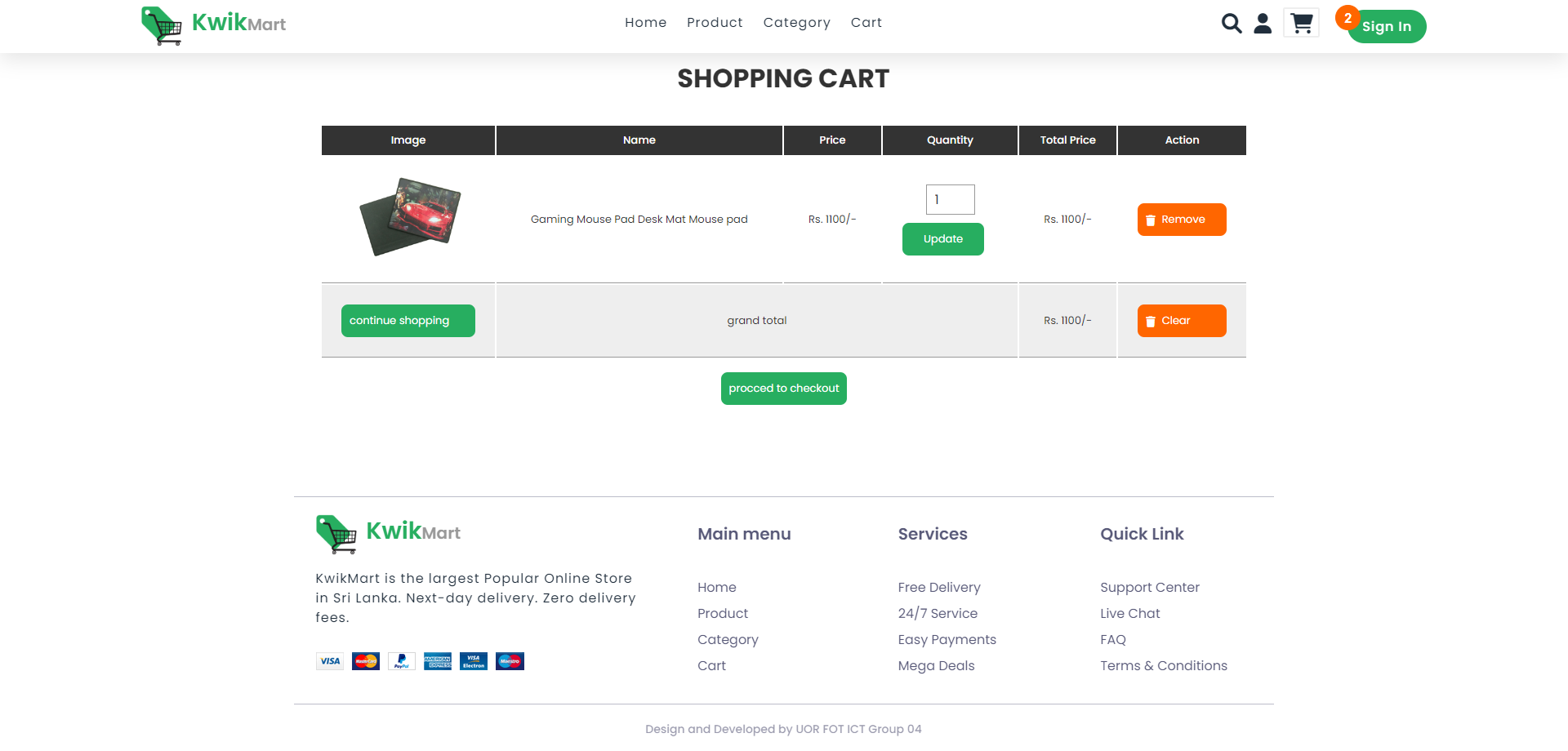1568x751 pixels.
Task: Select the quantity input field
Action: [x=949, y=199]
